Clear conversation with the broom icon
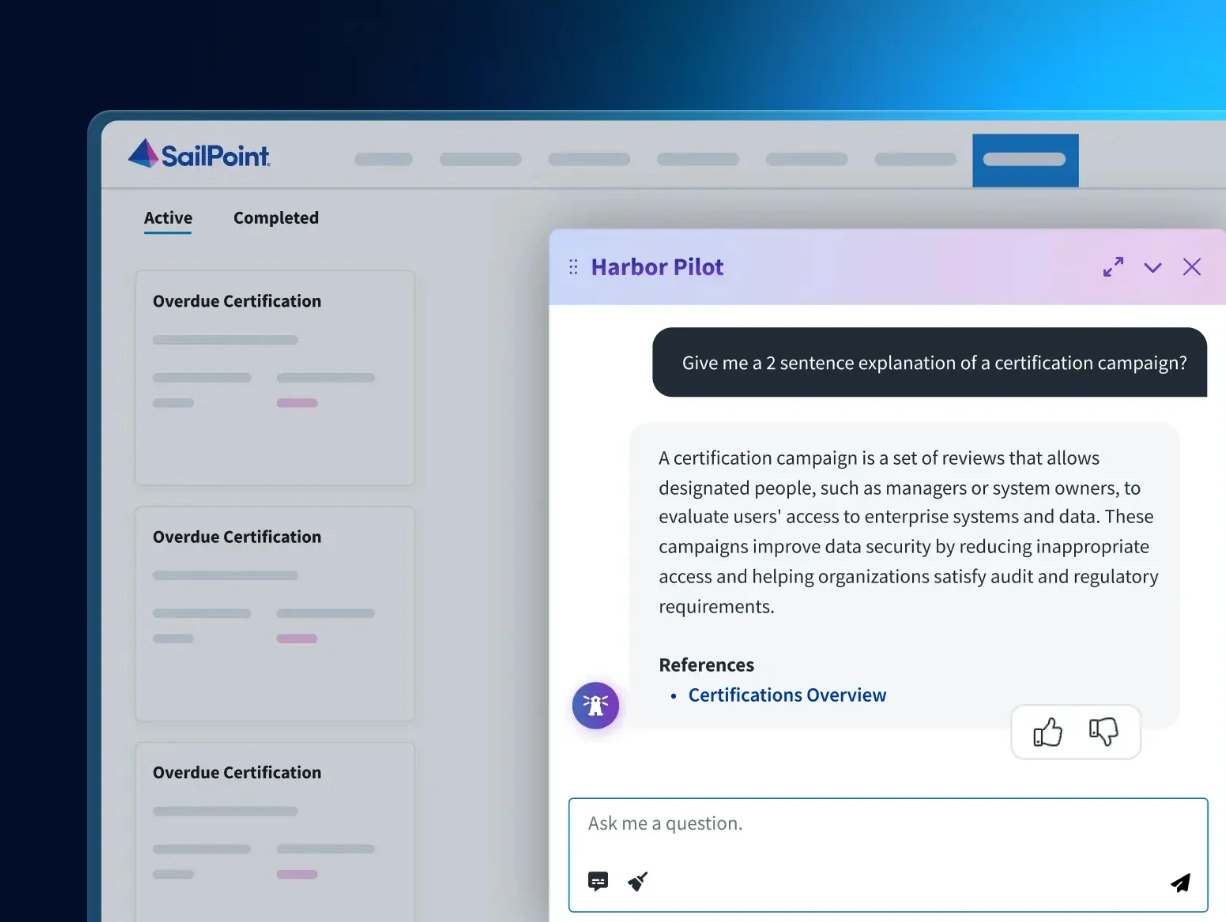1226x922 pixels. 637,881
